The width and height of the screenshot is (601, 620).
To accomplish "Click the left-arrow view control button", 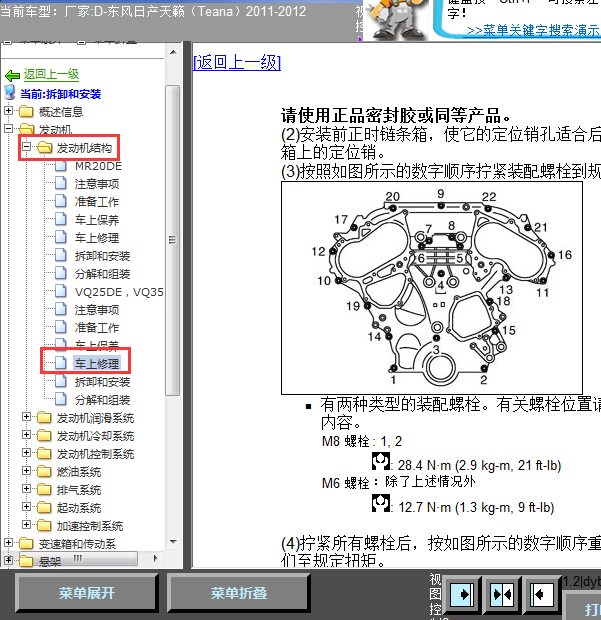I will [x=542, y=595].
